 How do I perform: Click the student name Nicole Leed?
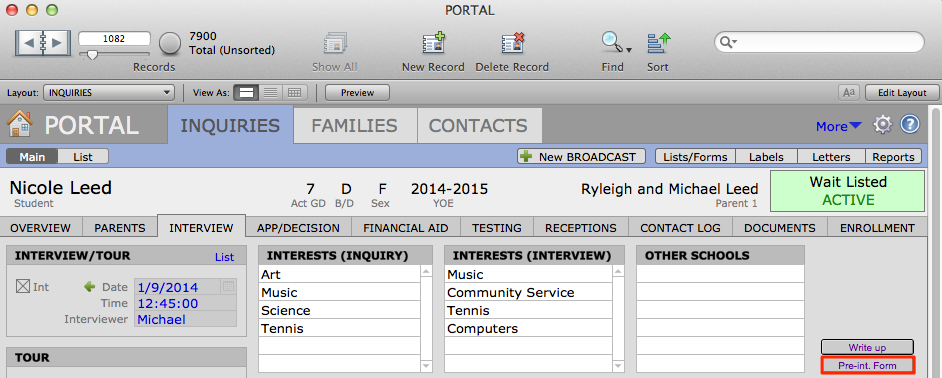tap(61, 187)
